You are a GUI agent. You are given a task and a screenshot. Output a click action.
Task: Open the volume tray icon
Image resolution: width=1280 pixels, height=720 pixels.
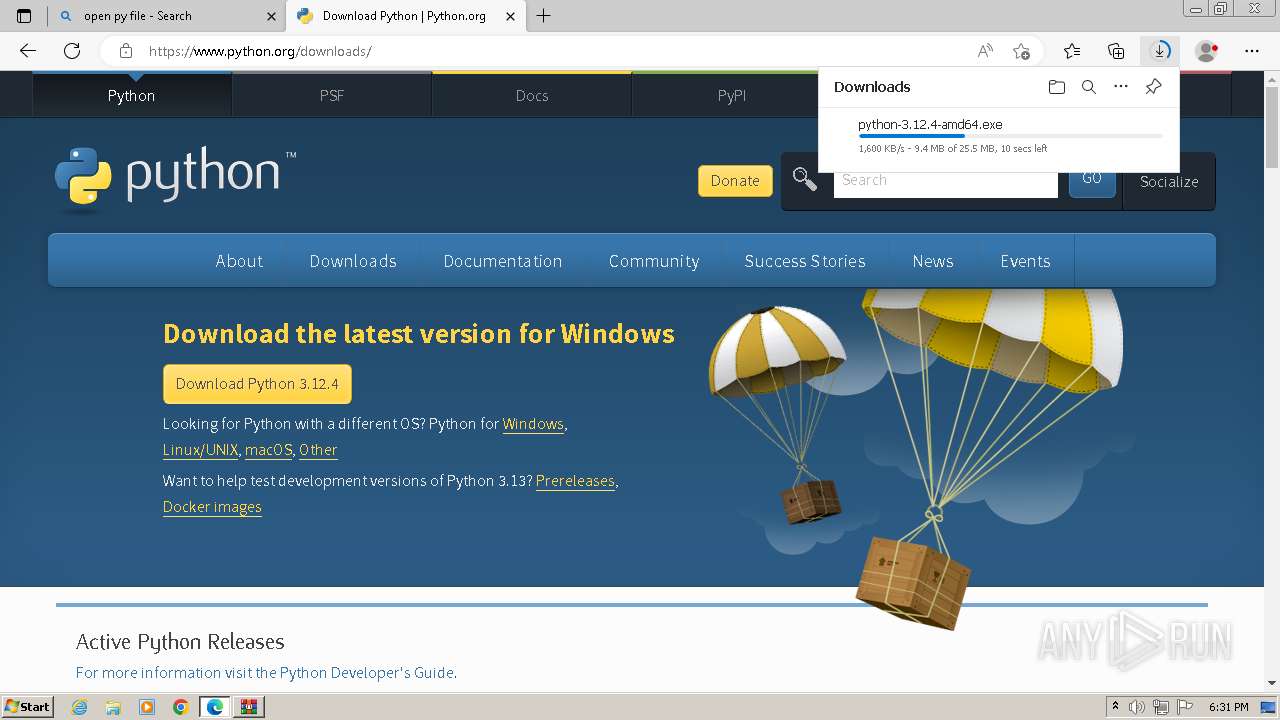tap(1138, 707)
